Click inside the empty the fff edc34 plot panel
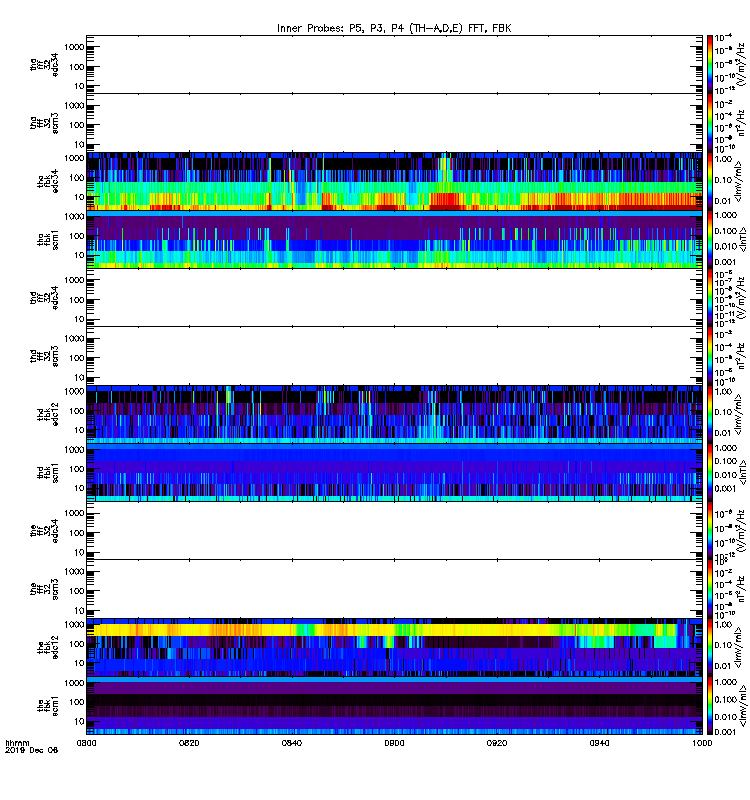This screenshot has height=800, width=750. [394, 531]
